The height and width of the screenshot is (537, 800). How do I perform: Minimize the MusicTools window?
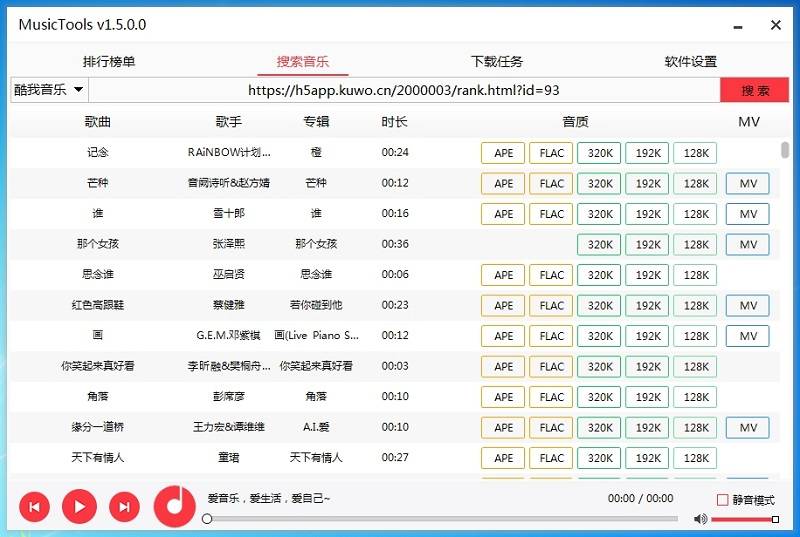click(740, 25)
